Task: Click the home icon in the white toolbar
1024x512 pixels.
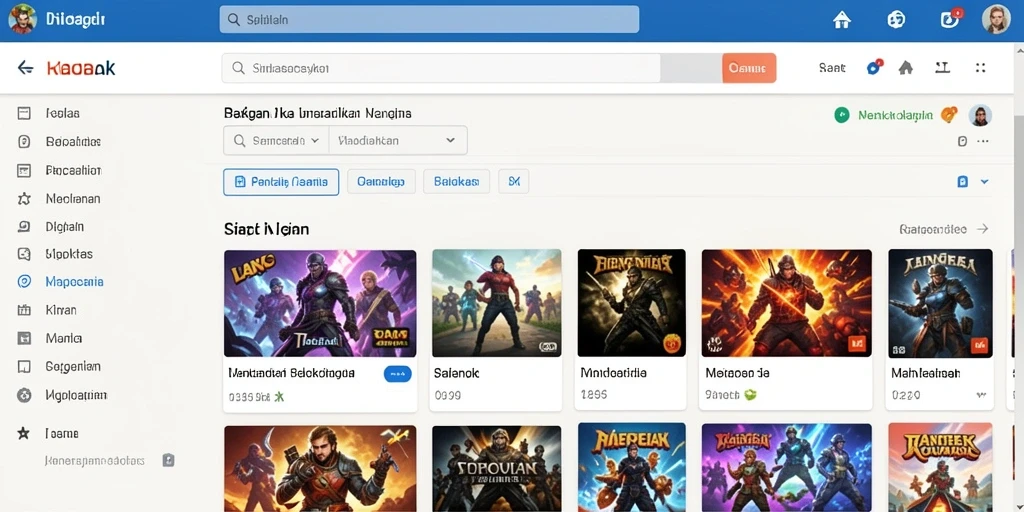Action: pos(906,67)
